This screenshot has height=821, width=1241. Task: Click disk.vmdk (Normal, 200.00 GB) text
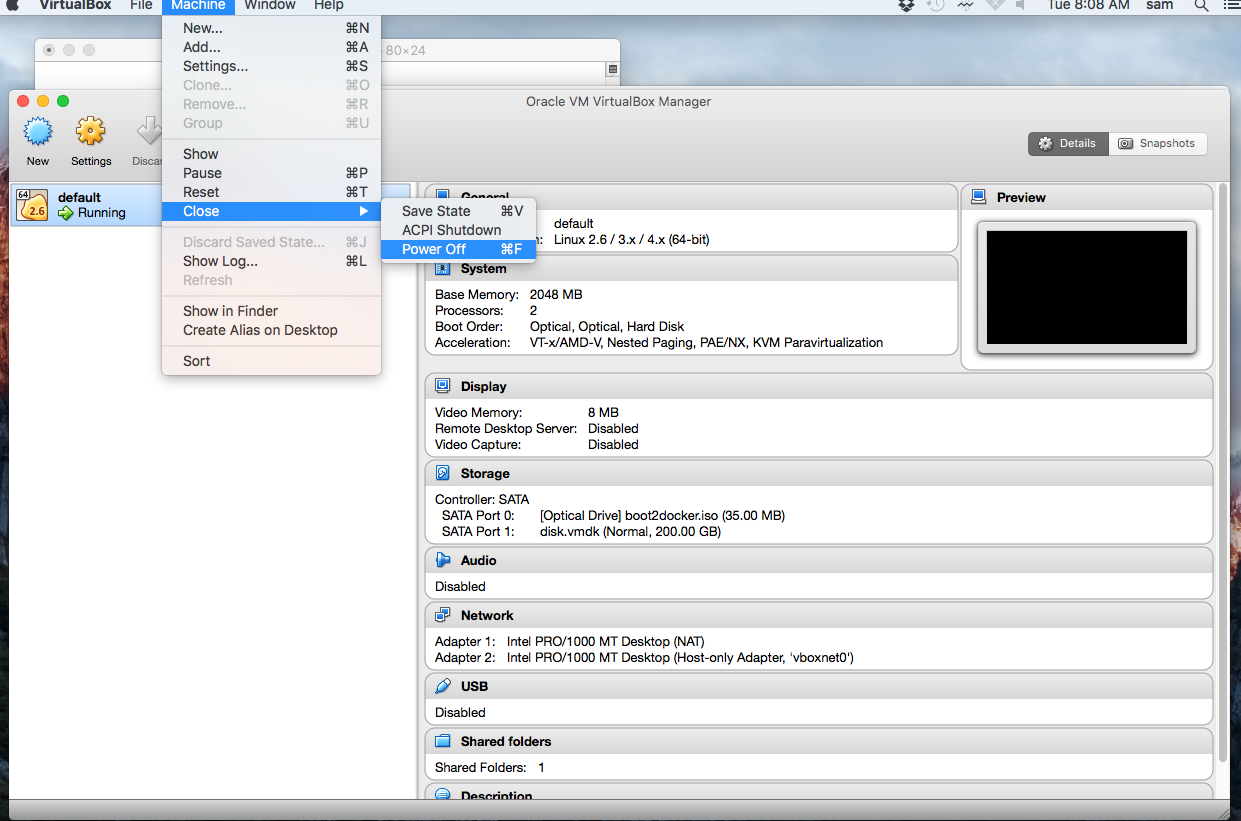coord(630,532)
